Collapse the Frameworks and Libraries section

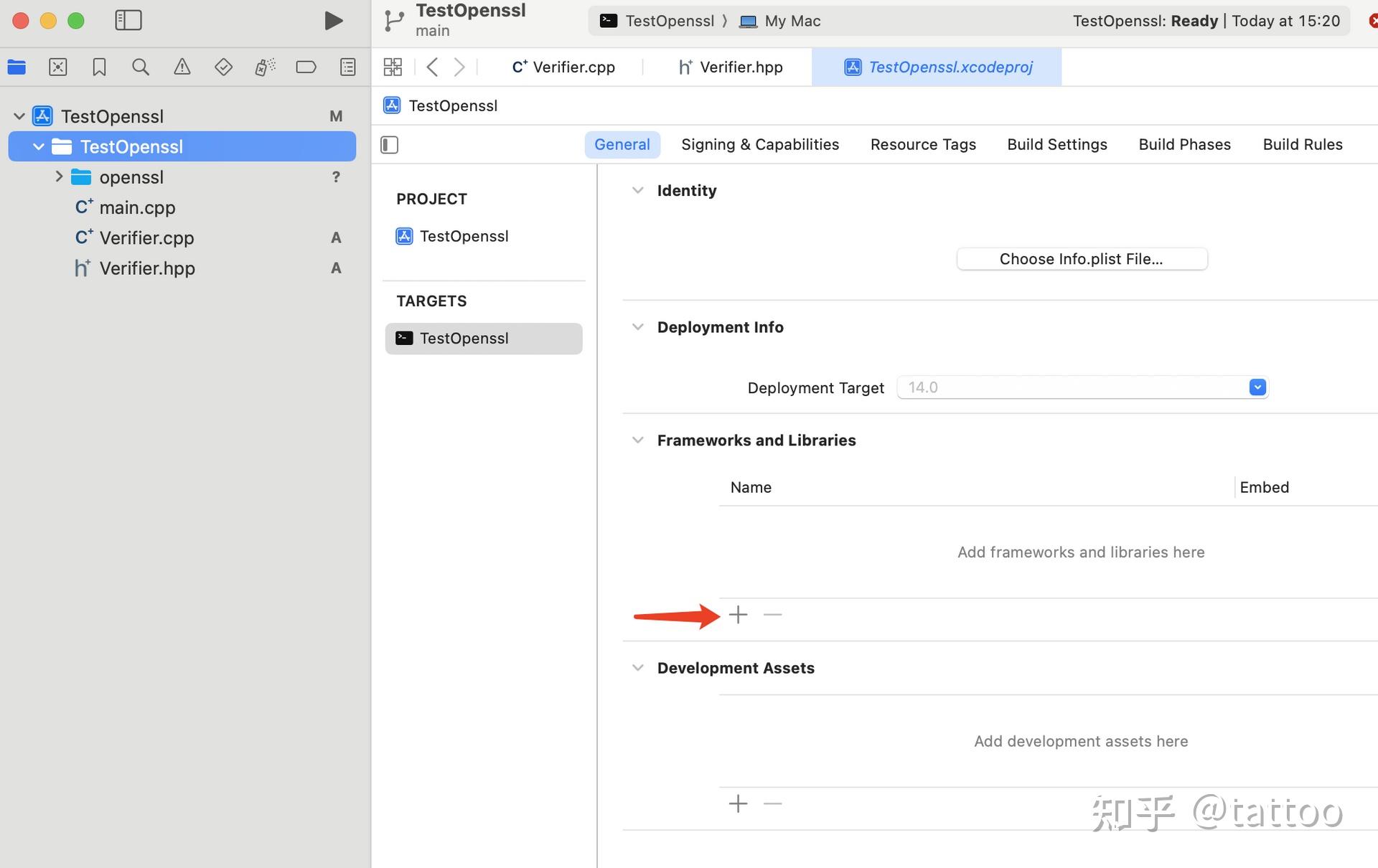click(x=637, y=440)
